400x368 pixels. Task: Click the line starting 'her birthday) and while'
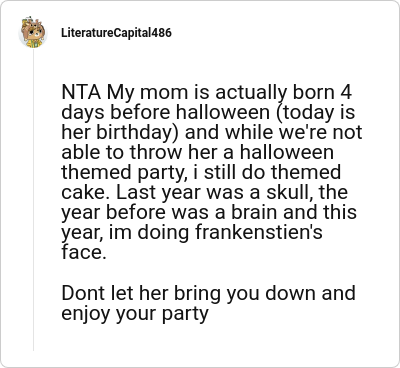pos(212,132)
